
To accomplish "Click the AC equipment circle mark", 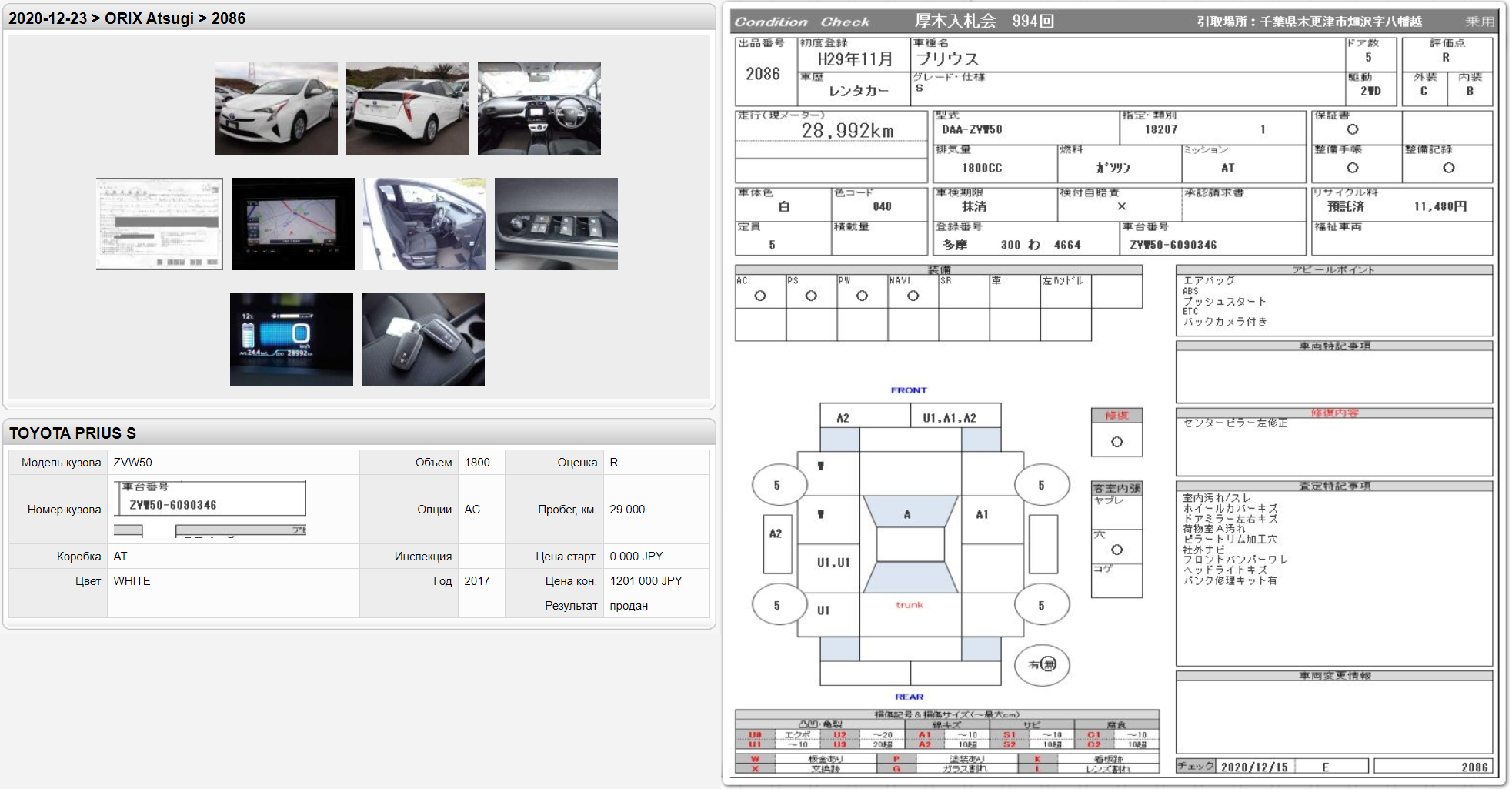I will click(x=760, y=296).
